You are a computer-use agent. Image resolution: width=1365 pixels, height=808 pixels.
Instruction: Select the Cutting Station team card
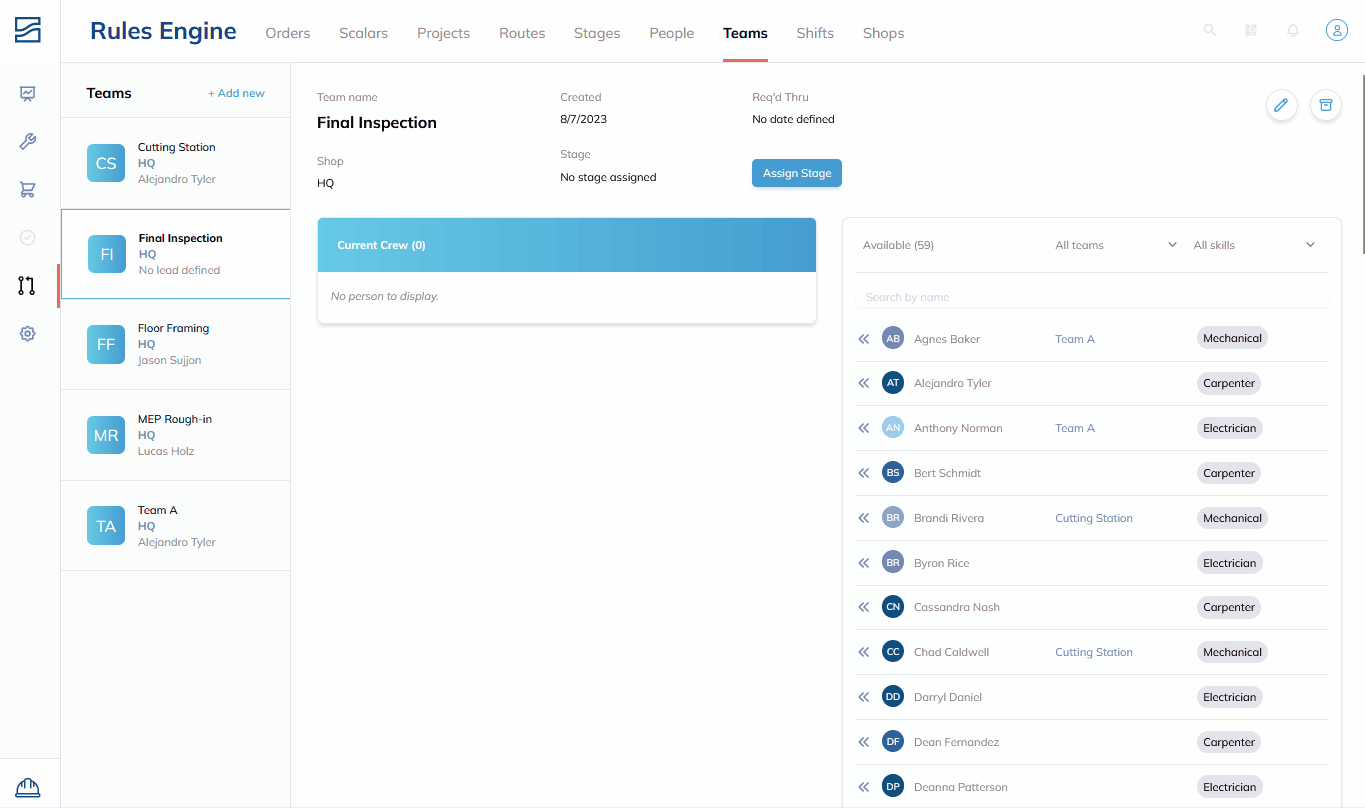point(176,163)
